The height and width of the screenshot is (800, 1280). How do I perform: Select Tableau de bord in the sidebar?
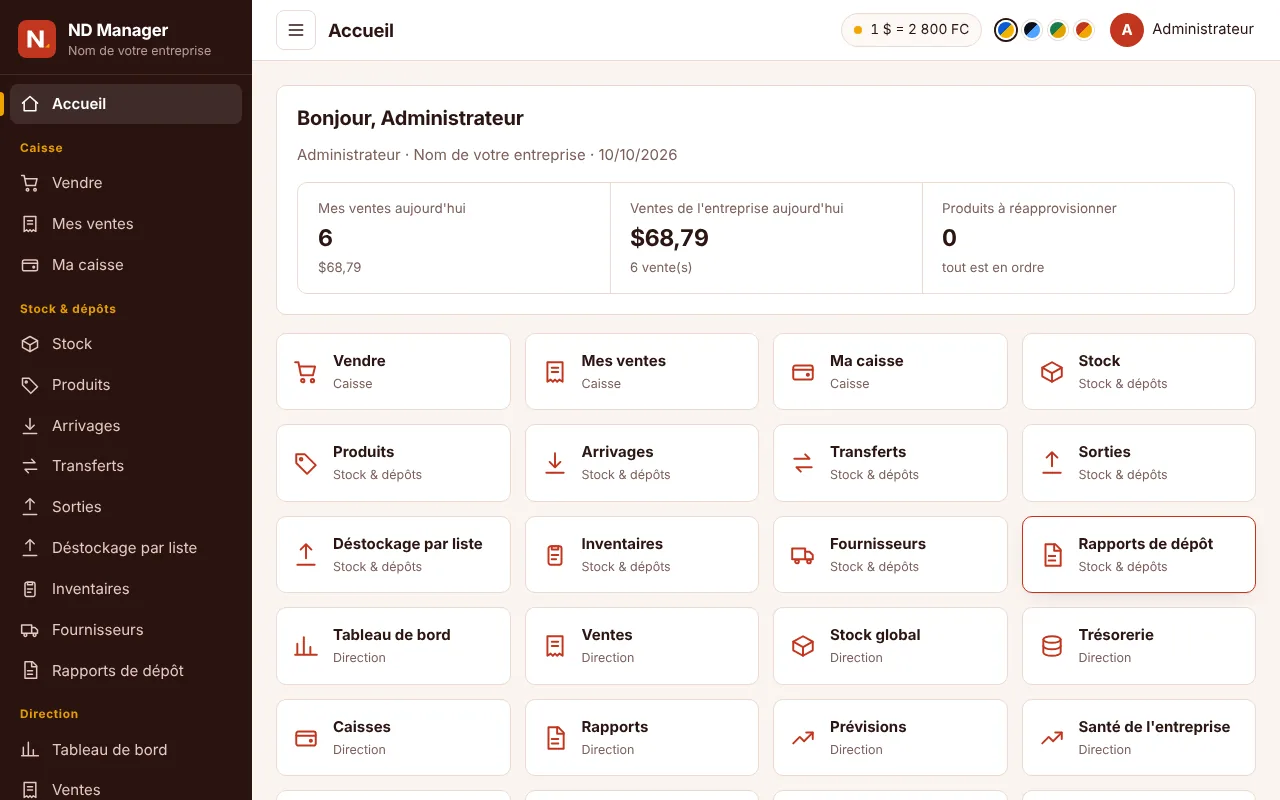tap(126, 750)
